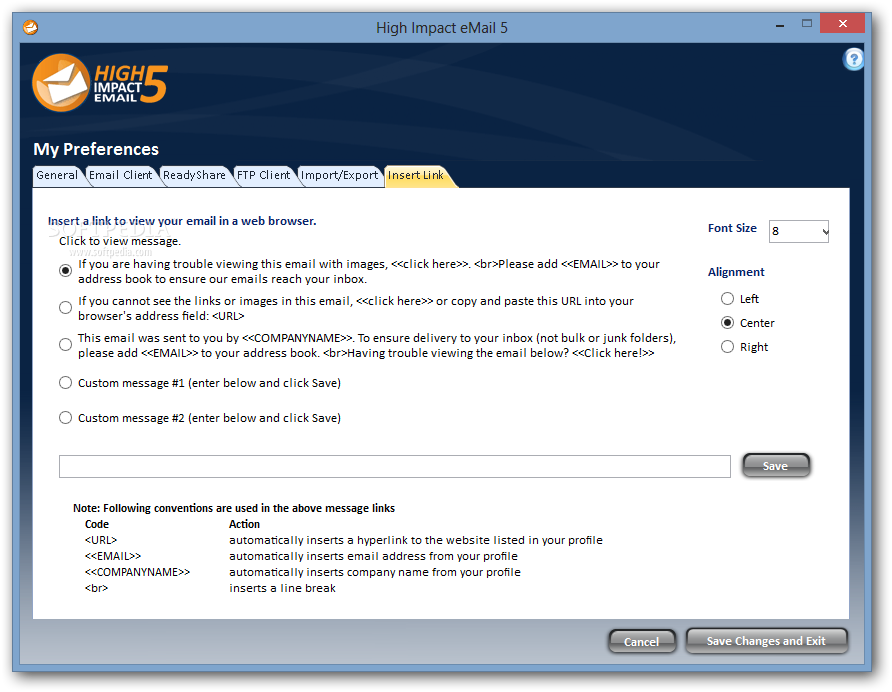Click the '<<EMAIL>>' code entry in the notes
Viewport: 892px width, 692px height.
tap(113, 556)
